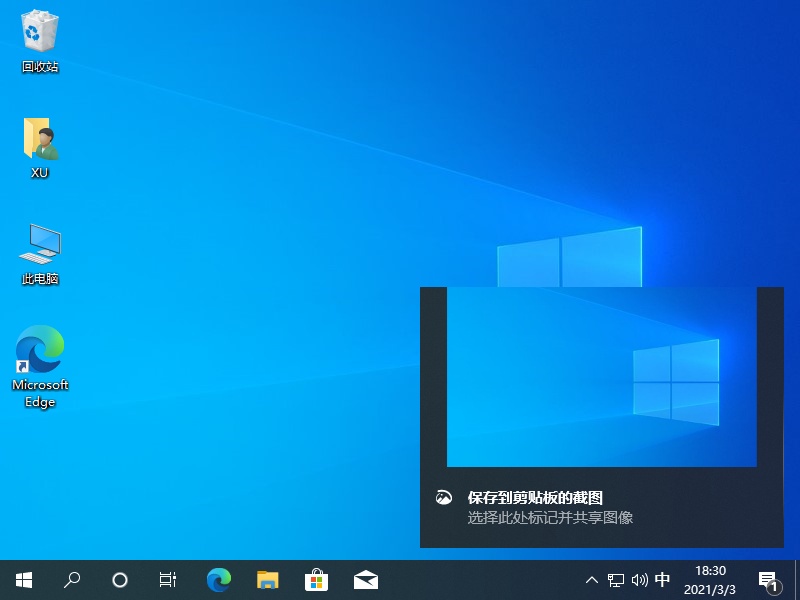800x600 pixels.
Task: Expand the hidden system tray icons chevron
Action: pyautogui.click(x=592, y=580)
